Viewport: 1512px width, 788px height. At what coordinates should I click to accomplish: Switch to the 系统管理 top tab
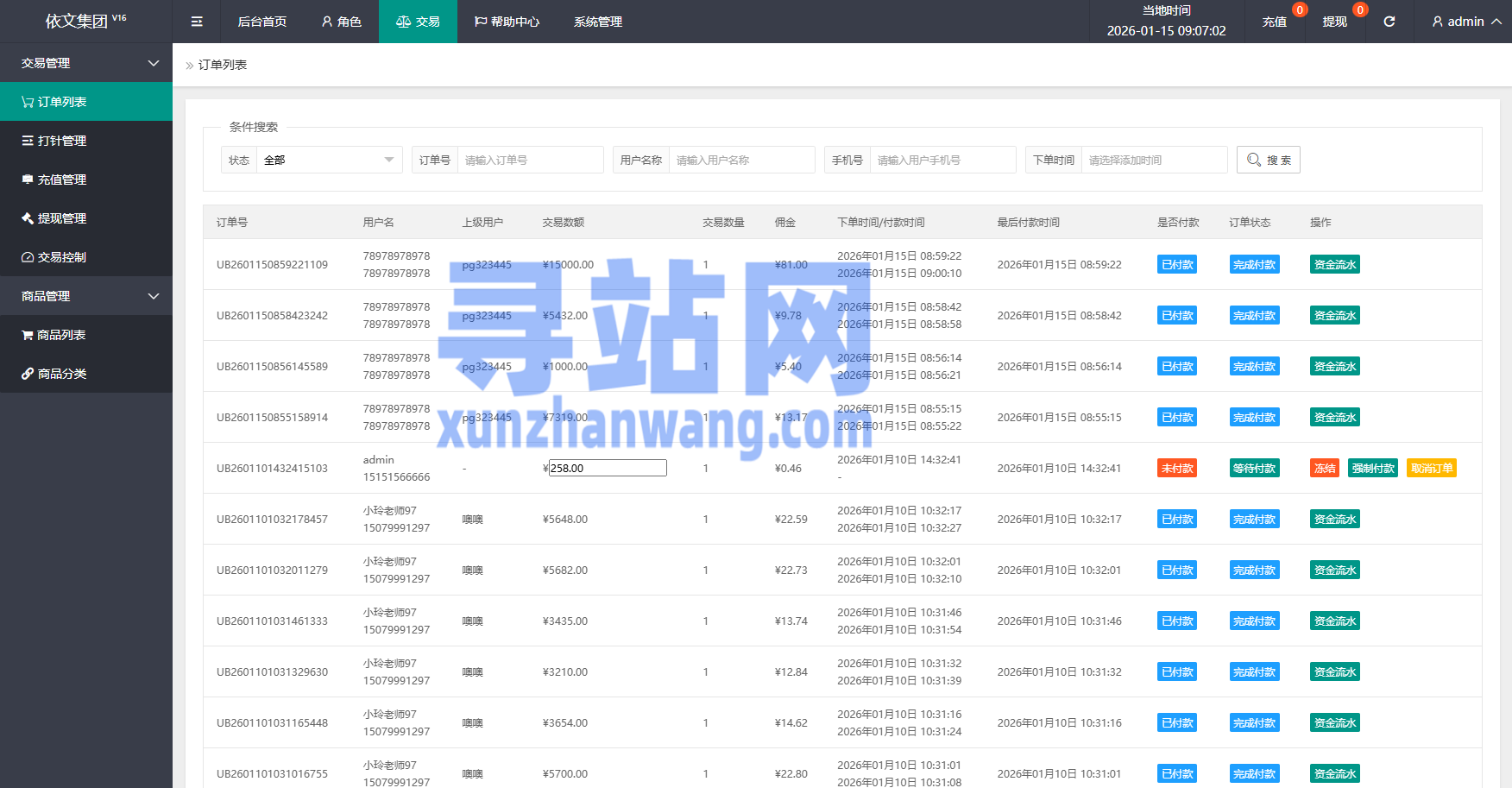tap(597, 22)
